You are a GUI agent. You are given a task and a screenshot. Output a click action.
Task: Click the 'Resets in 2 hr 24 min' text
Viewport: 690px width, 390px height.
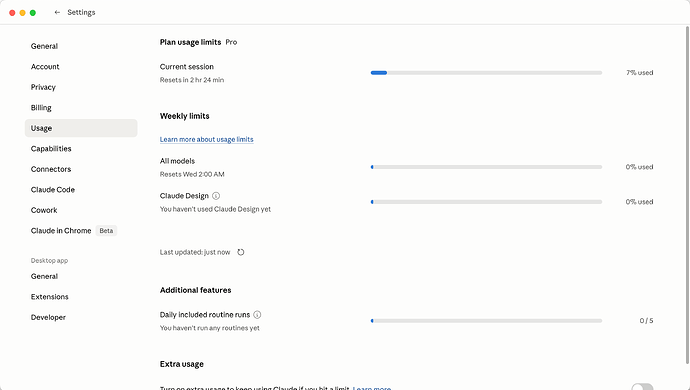coord(192,80)
